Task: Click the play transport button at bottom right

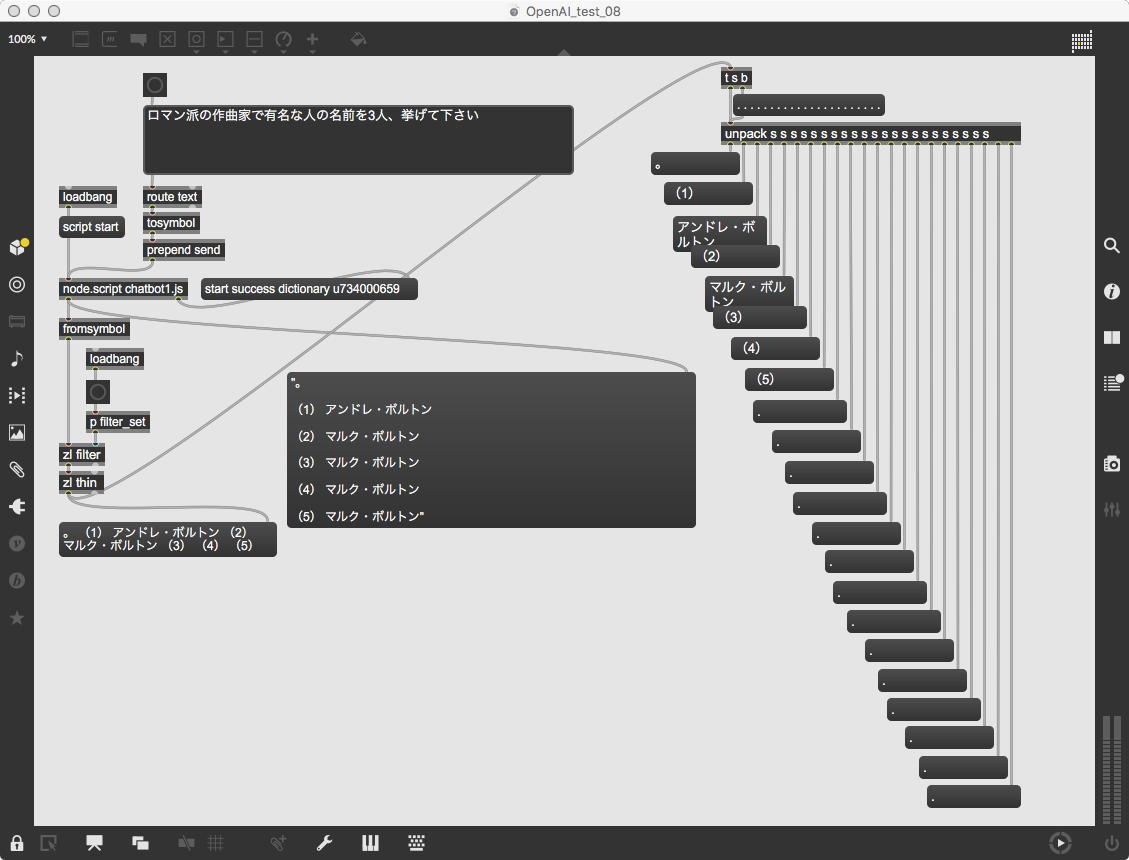Action: [x=1060, y=843]
